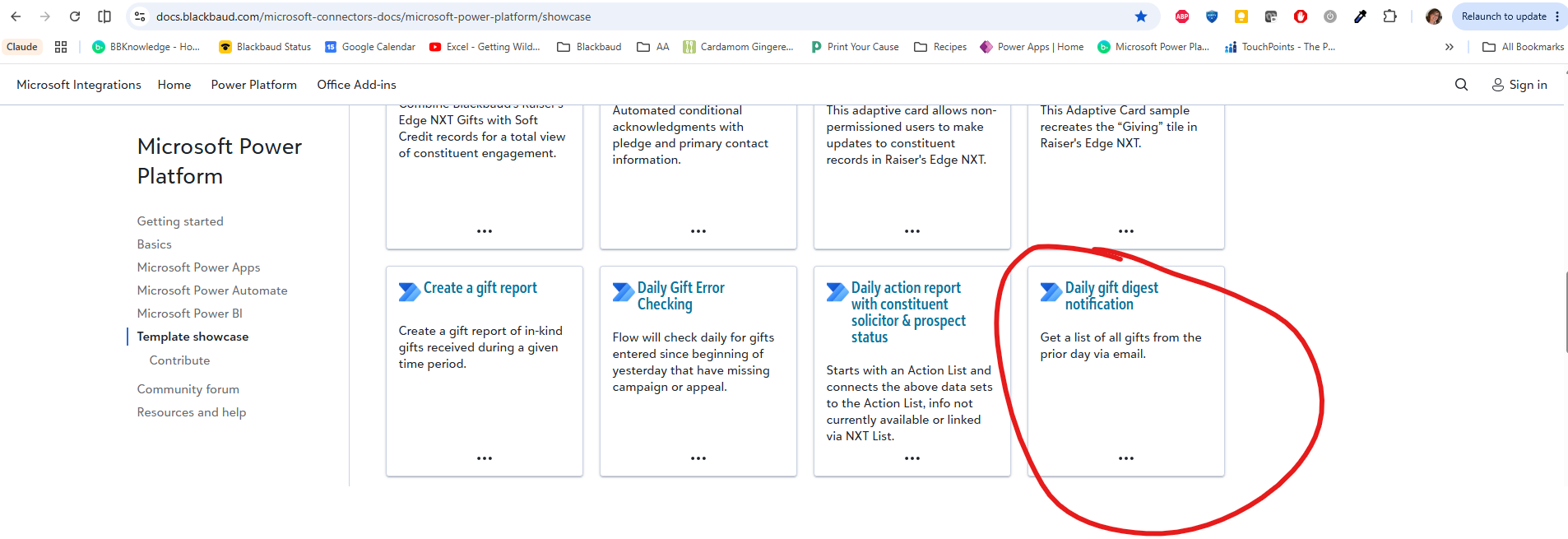
Task: Go forward in browser history
Action: [x=45, y=16]
